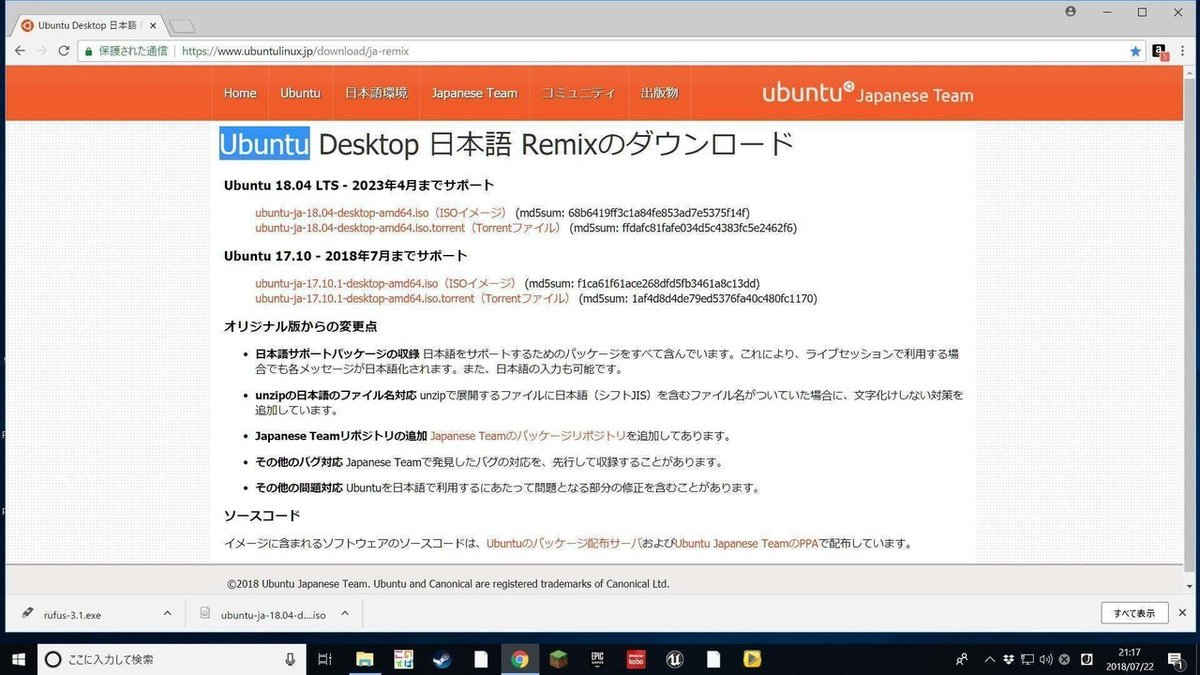The width and height of the screenshot is (1200, 675).
Task: Click the green secure padlock icon
Action: pyautogui.click(x=89, y=51)
